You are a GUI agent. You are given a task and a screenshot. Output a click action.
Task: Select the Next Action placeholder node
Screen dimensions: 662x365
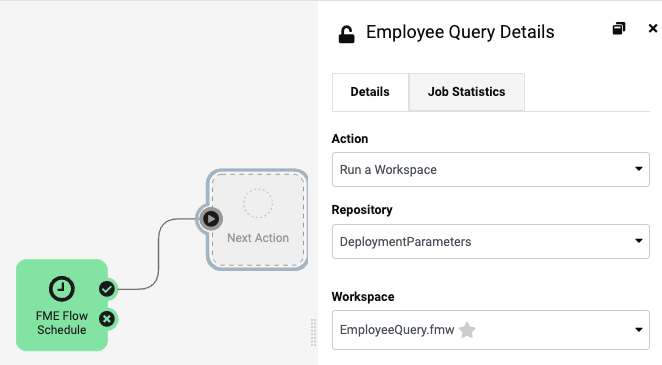[258, 220]
